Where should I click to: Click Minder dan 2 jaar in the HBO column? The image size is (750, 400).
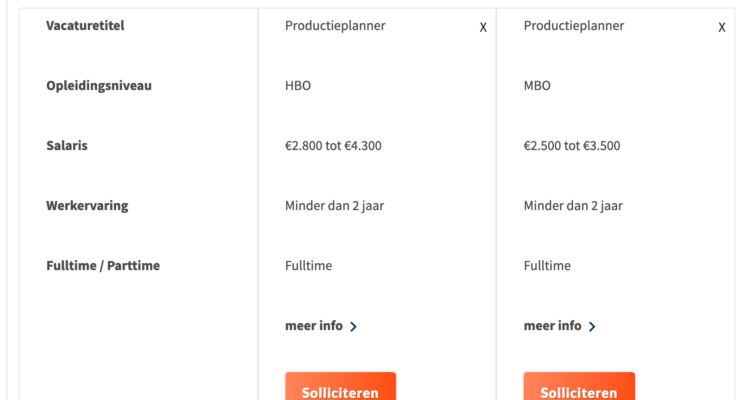pos(335,206)
